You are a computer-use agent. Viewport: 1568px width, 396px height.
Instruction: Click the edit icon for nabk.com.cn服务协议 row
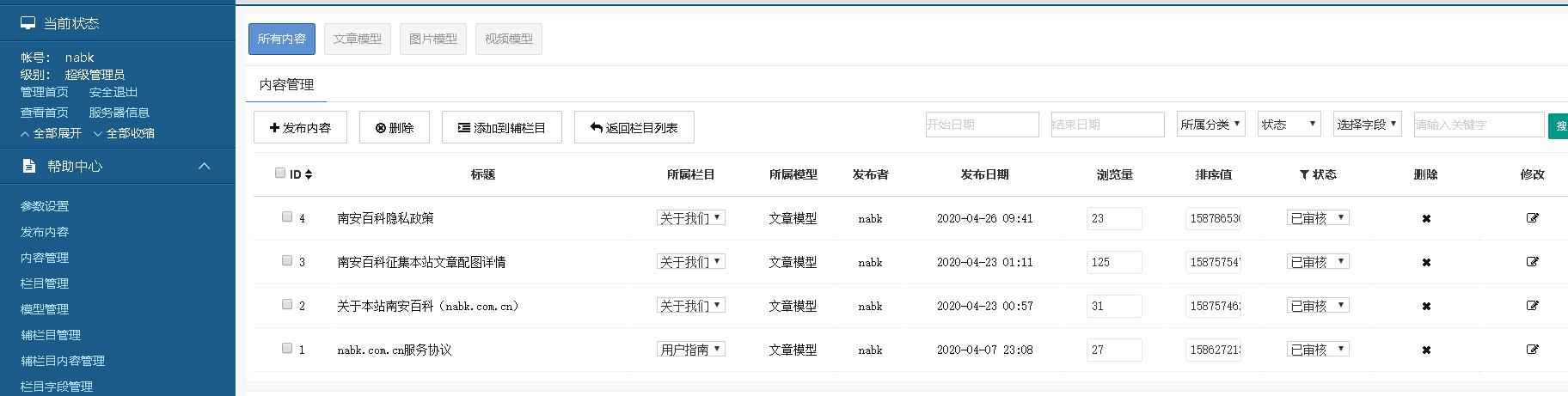pos(1532,350)
